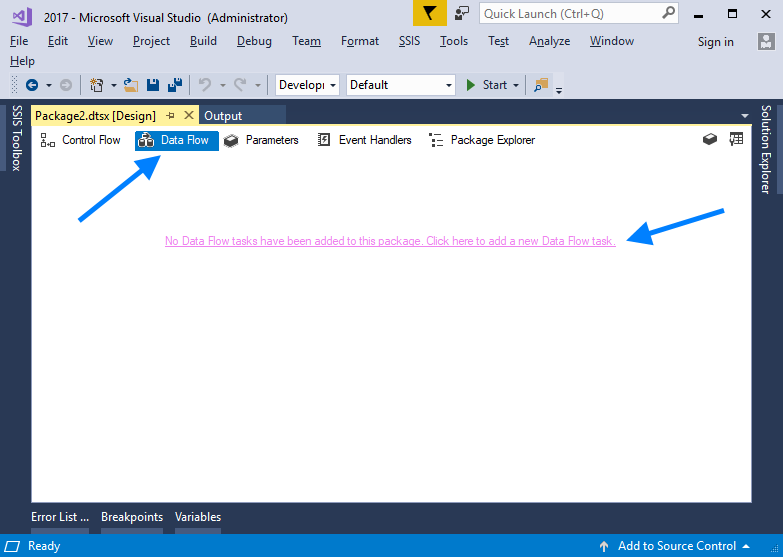Viewport: 783px width, 557px height.
Task: Click the Sign in link
Action: click(715, 42)
